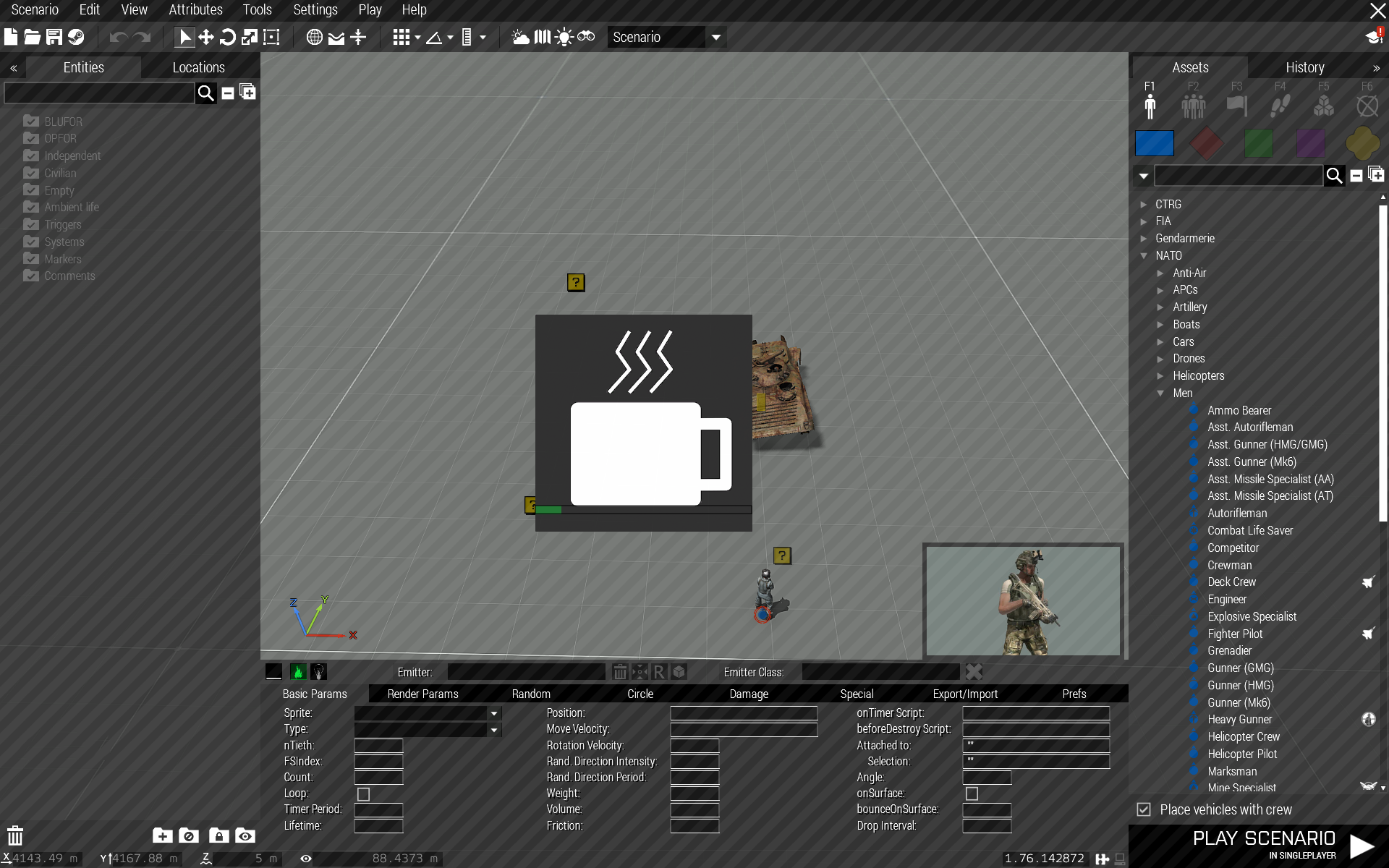Toggle vertical mode icon
Viewport: 1389px width, 868px height.
pyautogui.click(x=358, y=37)
